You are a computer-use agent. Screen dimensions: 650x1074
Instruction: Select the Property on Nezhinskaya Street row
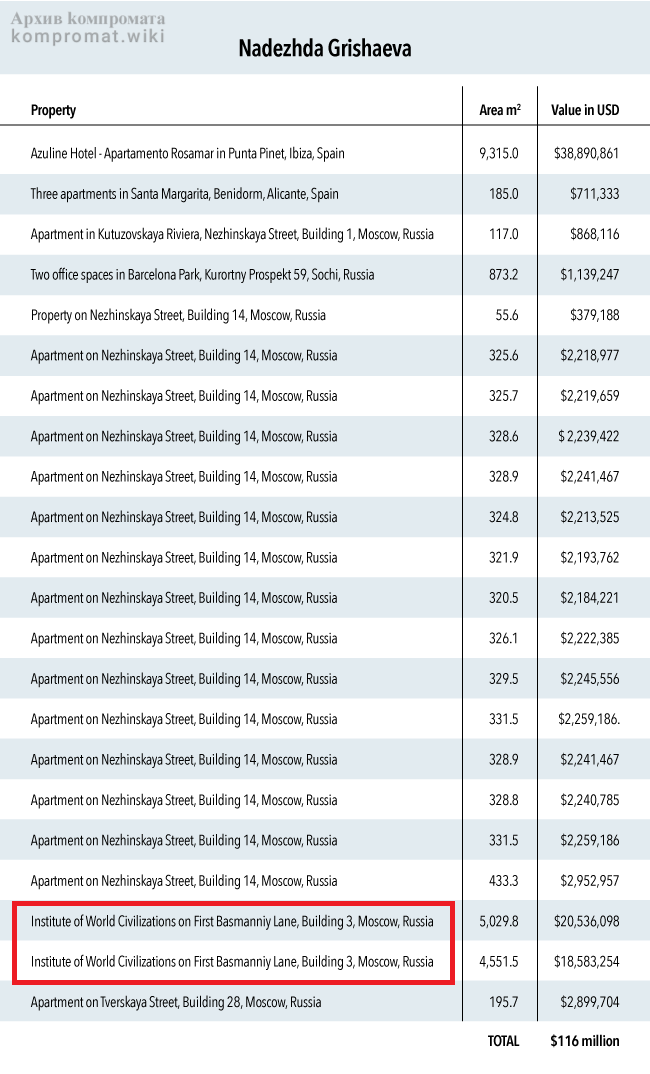(178, 315)
